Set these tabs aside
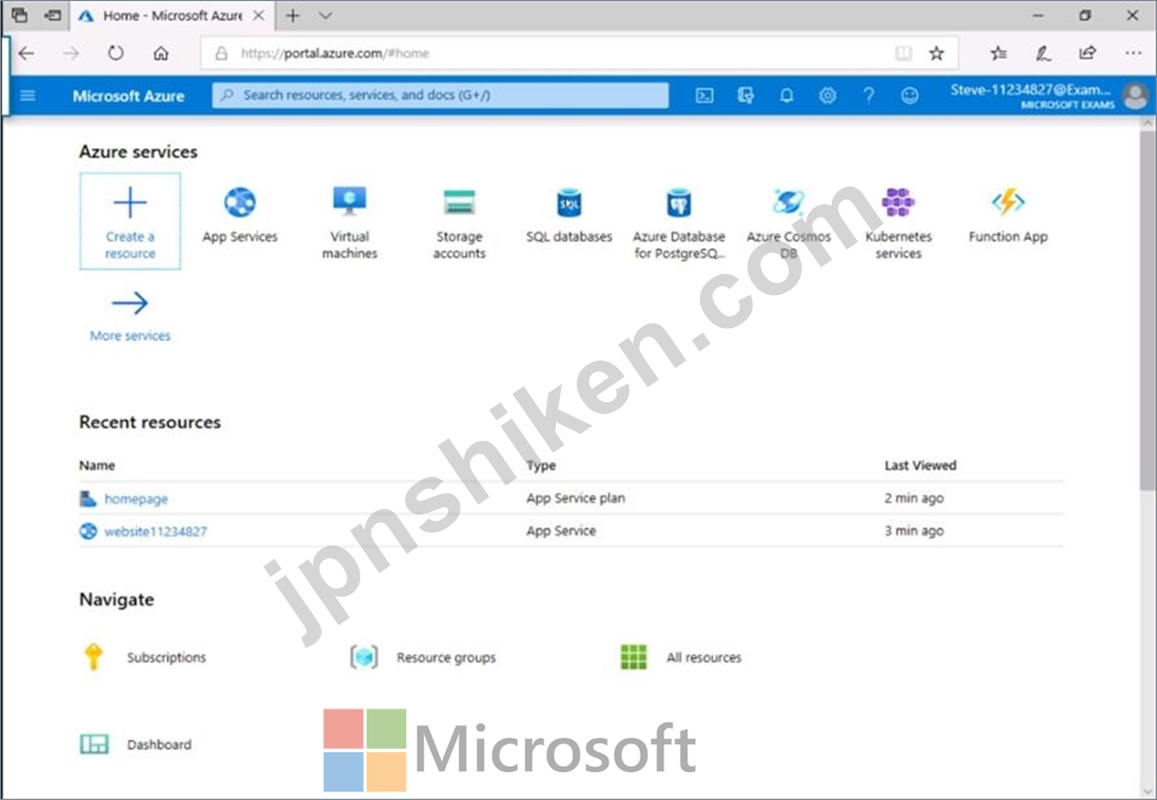The image size is (1157, 800). (x=52, y=15)
